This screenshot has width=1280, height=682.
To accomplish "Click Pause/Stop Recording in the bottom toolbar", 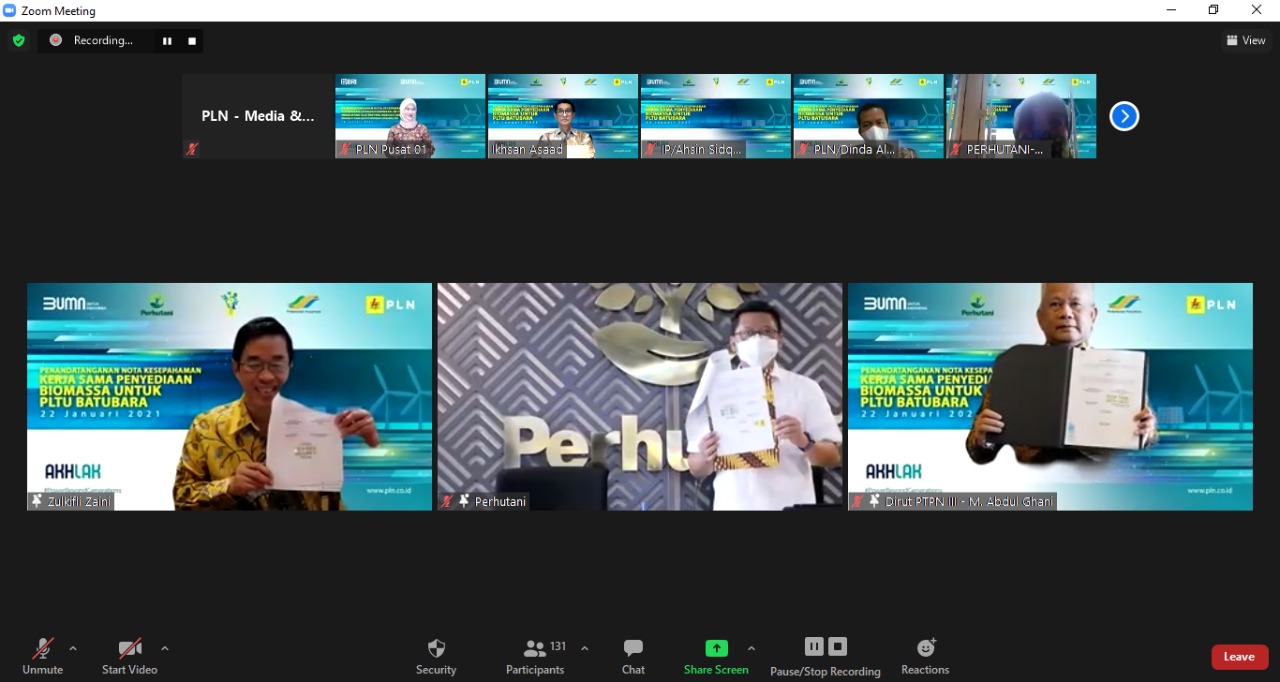I will click(825, 656).
